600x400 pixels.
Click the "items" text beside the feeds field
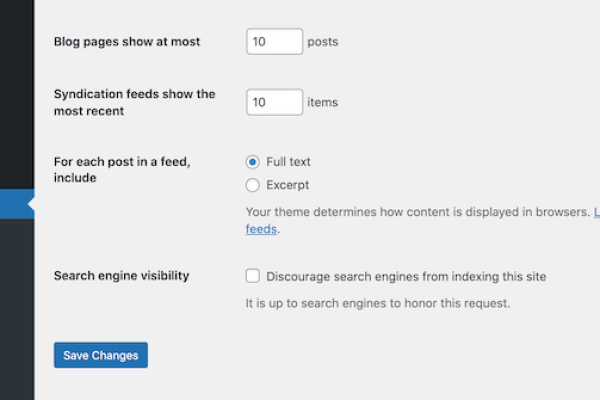pyautogui.click(x=323, y=102)
